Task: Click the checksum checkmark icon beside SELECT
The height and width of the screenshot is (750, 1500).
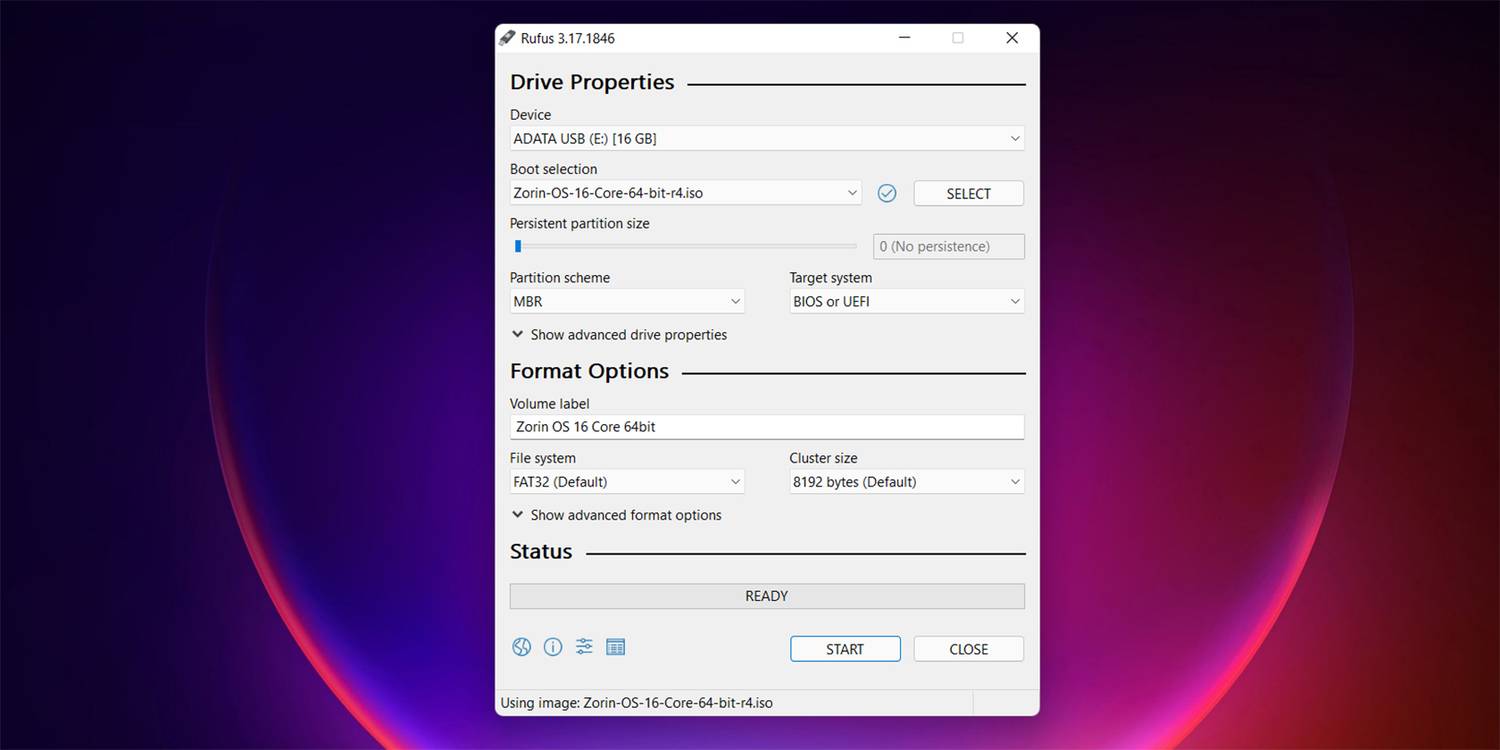Action: (x=887, y=193)
